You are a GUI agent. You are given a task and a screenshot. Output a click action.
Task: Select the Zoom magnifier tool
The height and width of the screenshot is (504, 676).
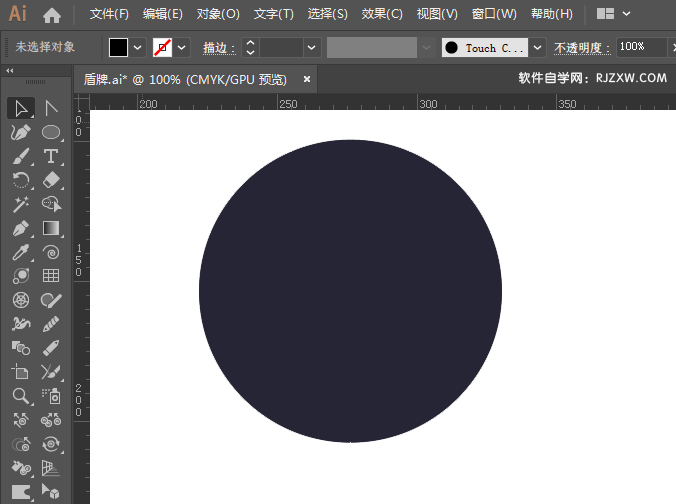[21, 395]
